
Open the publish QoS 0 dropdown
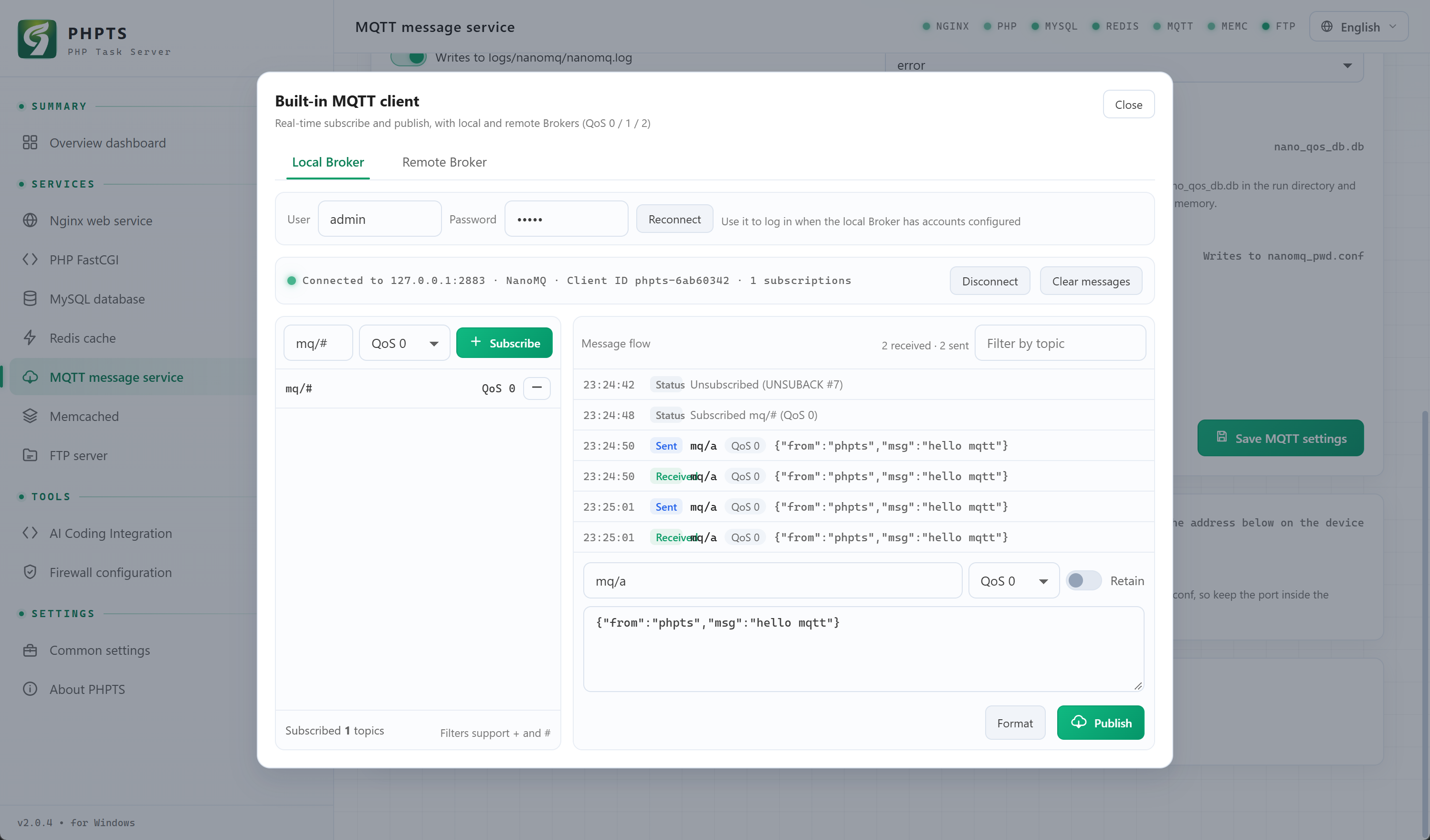[x=1014, y=581]
